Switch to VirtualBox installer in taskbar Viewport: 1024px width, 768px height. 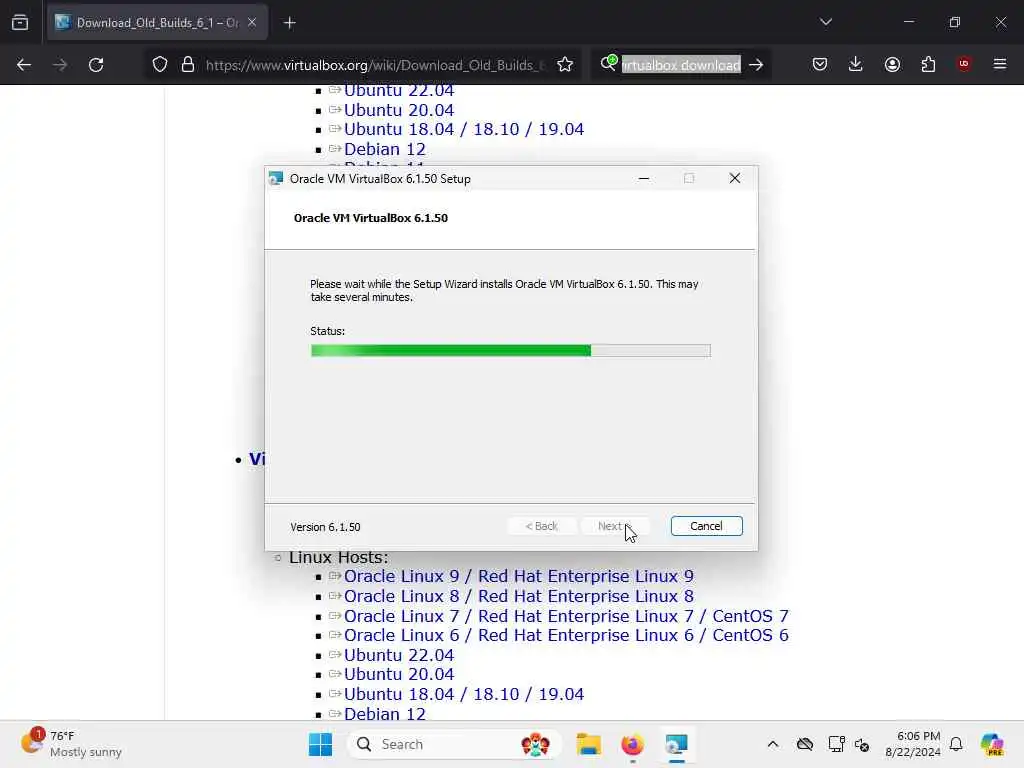677,744
